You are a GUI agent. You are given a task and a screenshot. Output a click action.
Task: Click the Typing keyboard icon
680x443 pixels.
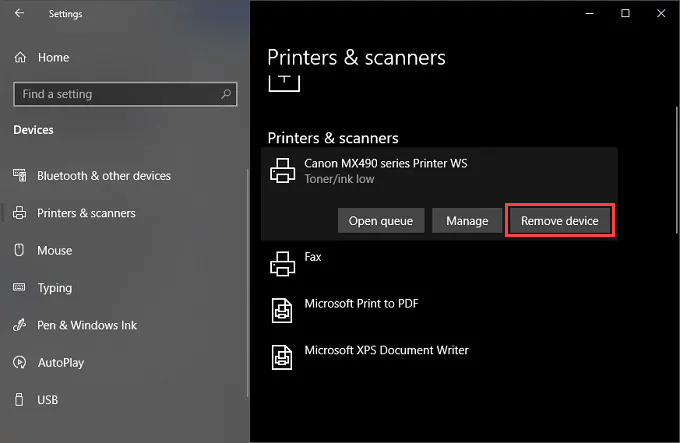point(19,288)
